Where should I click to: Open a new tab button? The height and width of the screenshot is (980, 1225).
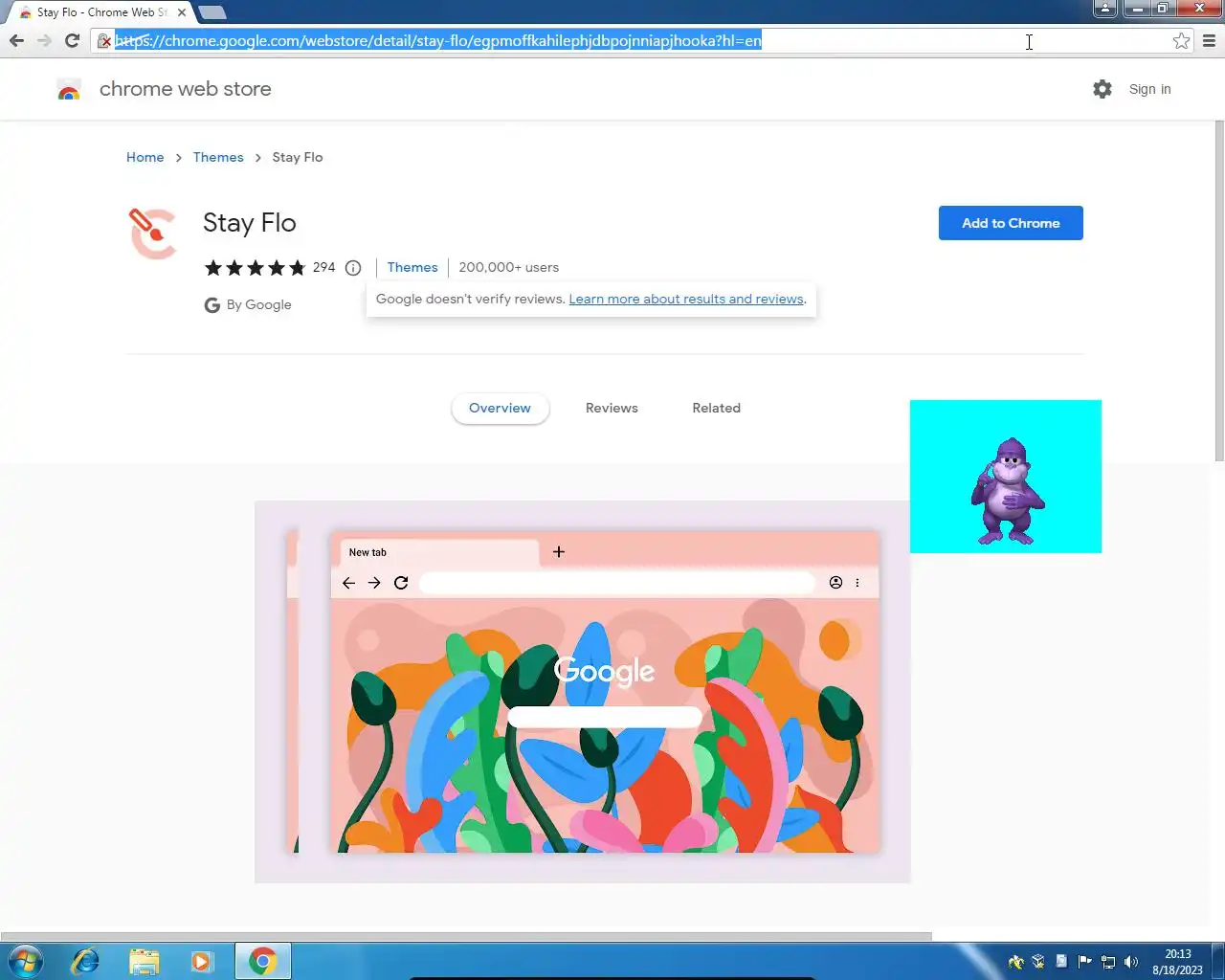pos(212,12)
